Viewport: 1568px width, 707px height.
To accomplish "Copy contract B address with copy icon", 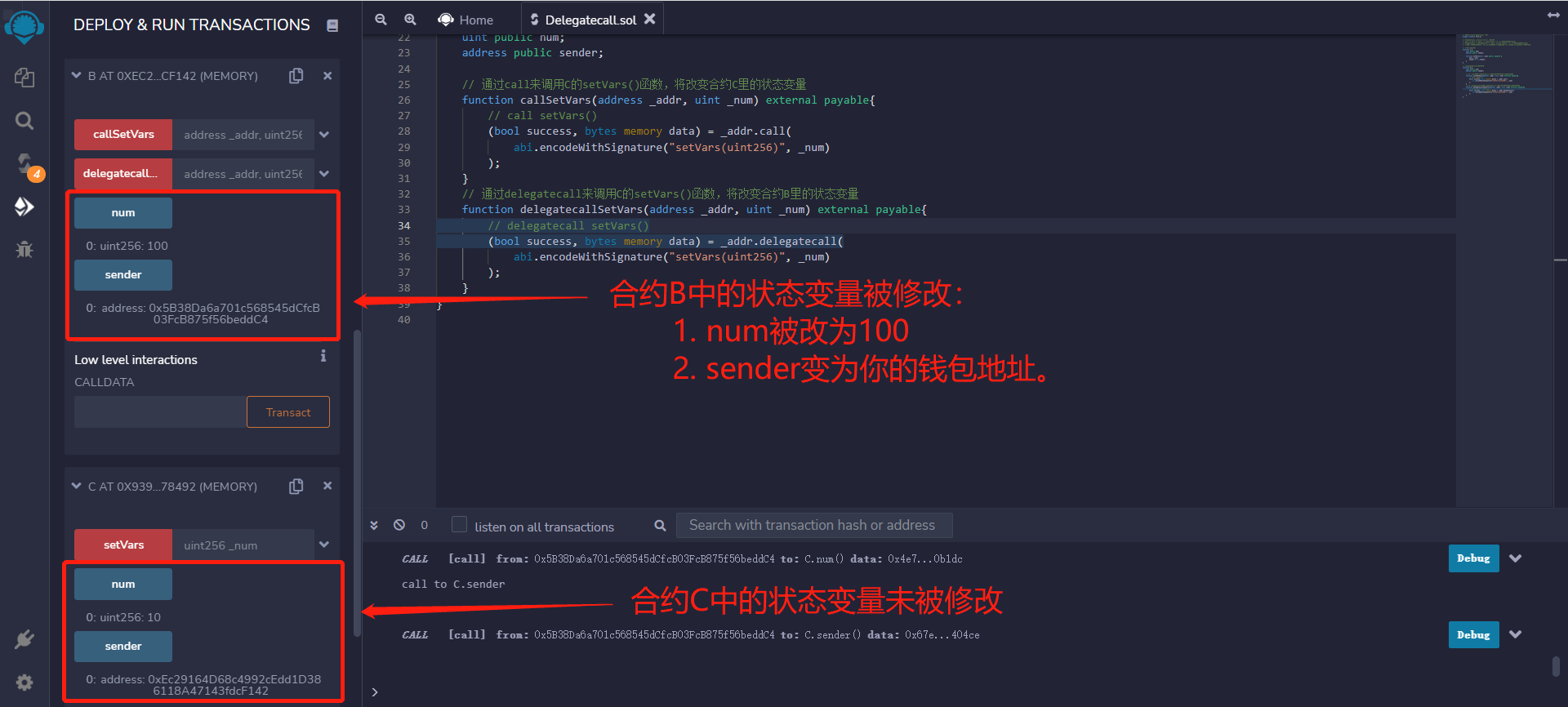I will pos(296,76).
